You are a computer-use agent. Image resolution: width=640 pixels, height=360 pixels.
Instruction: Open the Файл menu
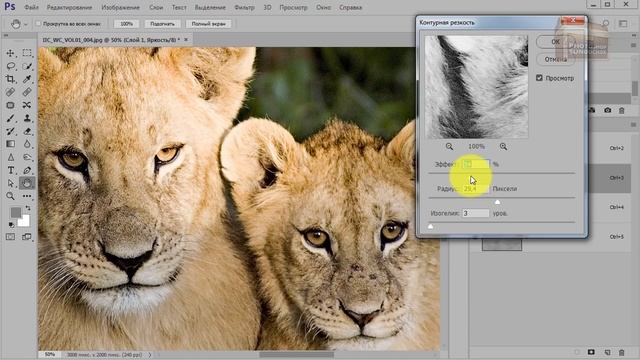click(x=31, y=7)
